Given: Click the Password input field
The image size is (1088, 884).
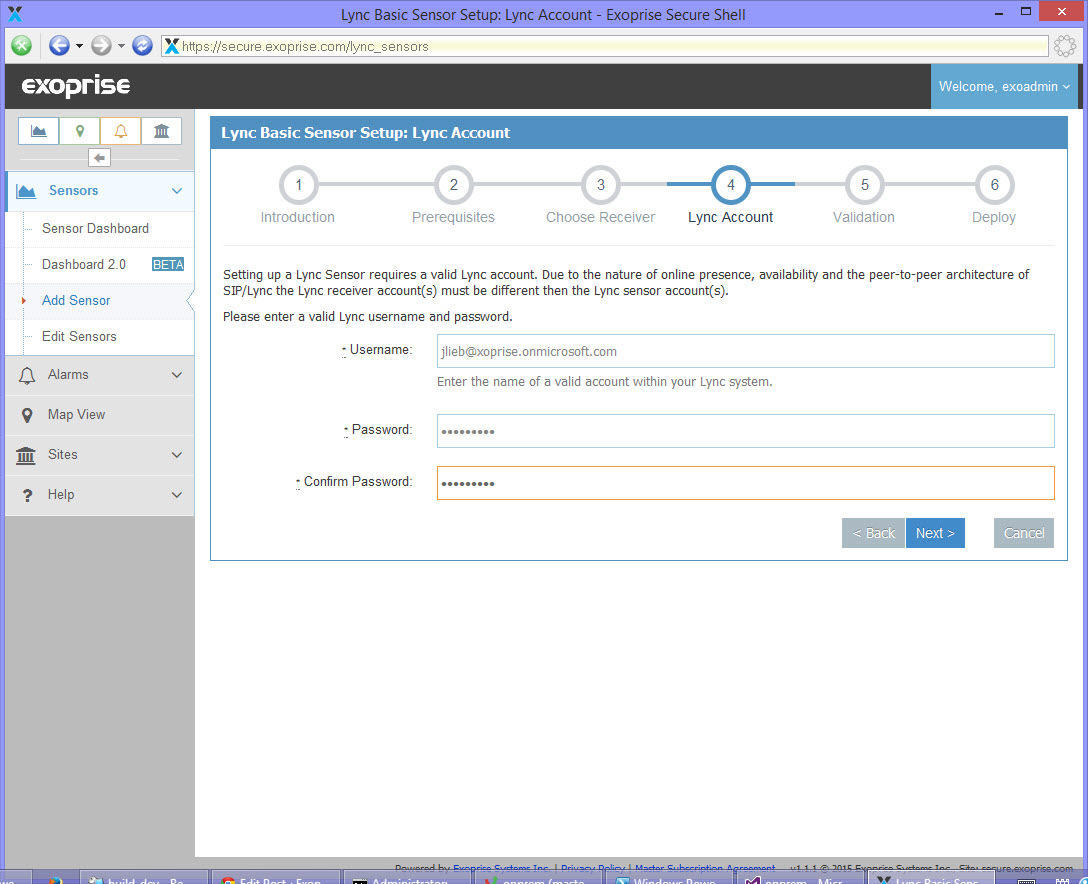Looking at the screenshot, I should click(x=745, y=431).
